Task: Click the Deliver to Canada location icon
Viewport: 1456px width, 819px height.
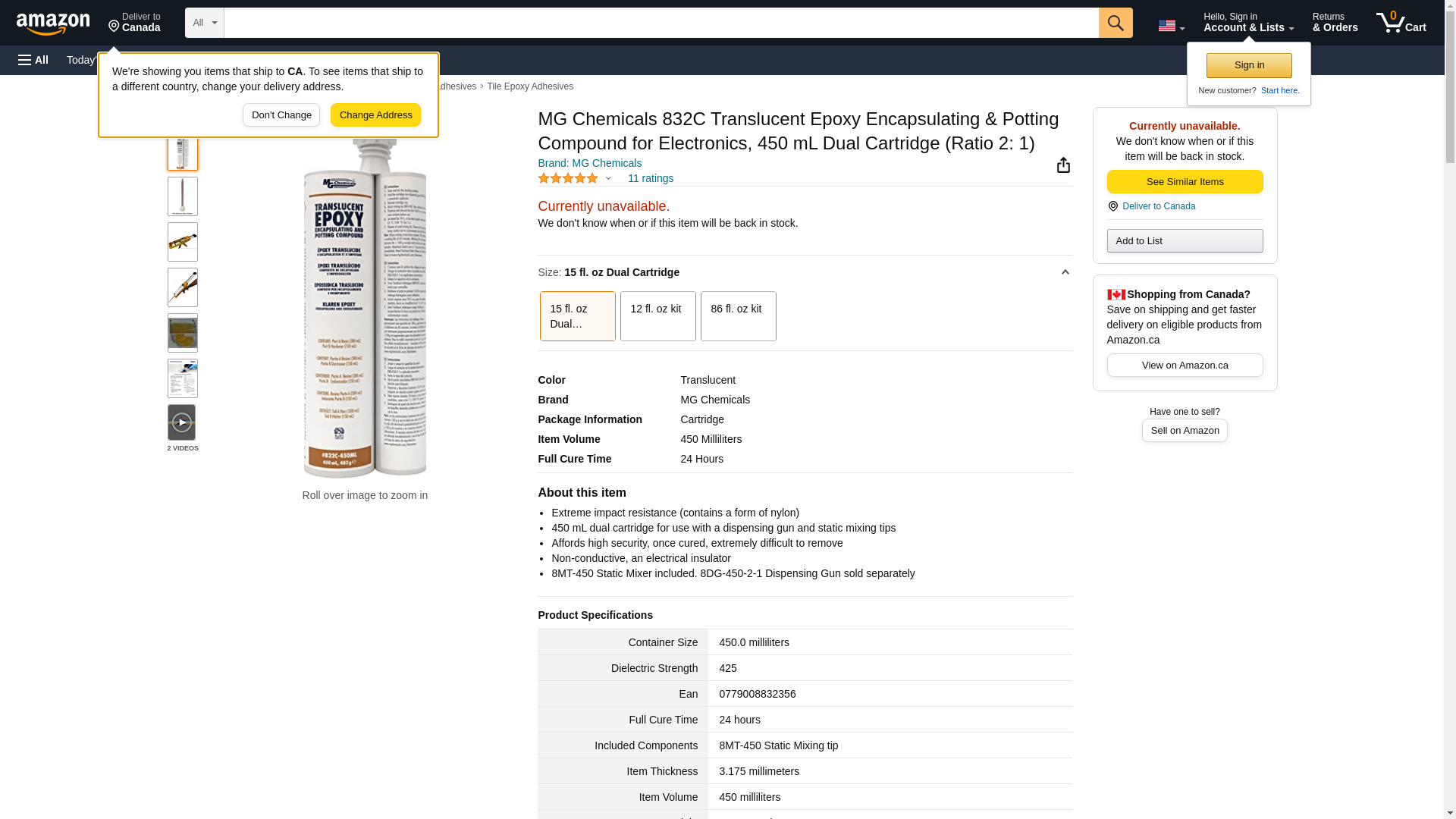Action: (x=1112, y=206)
